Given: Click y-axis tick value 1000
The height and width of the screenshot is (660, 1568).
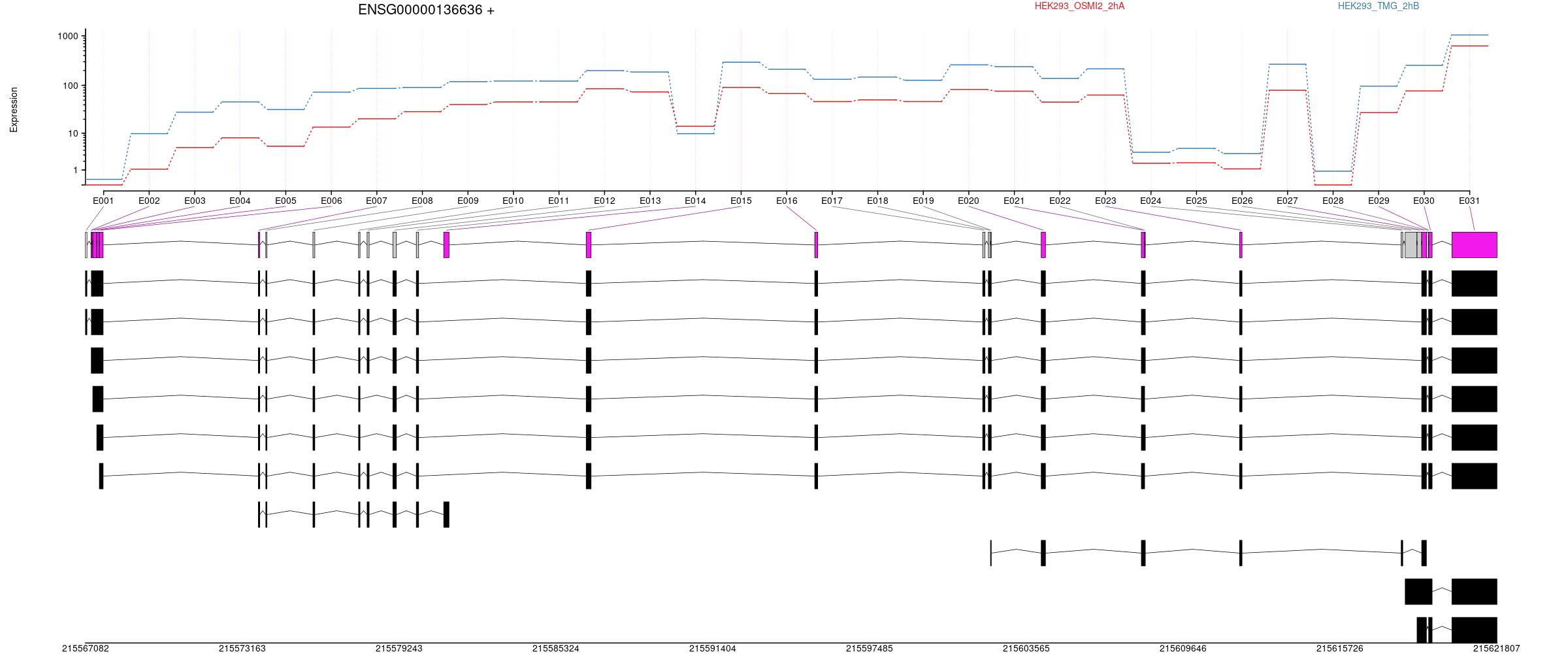Looking at the screenshot, I should click(67, 36).
